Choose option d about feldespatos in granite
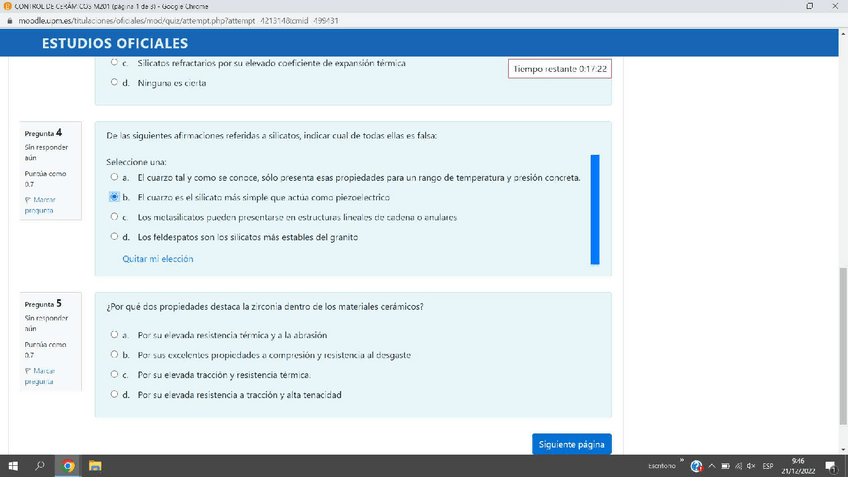 [x=114, y=237]
